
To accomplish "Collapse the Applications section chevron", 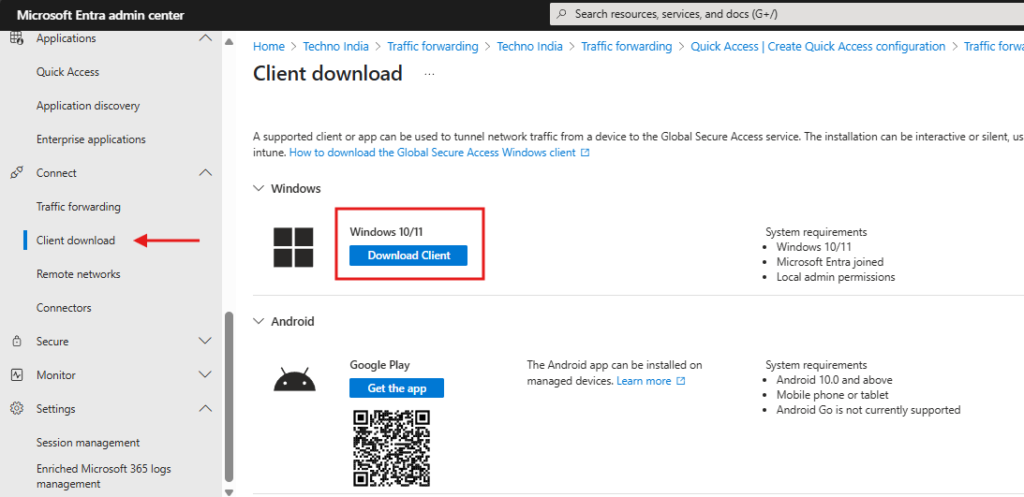I will 205,39.
